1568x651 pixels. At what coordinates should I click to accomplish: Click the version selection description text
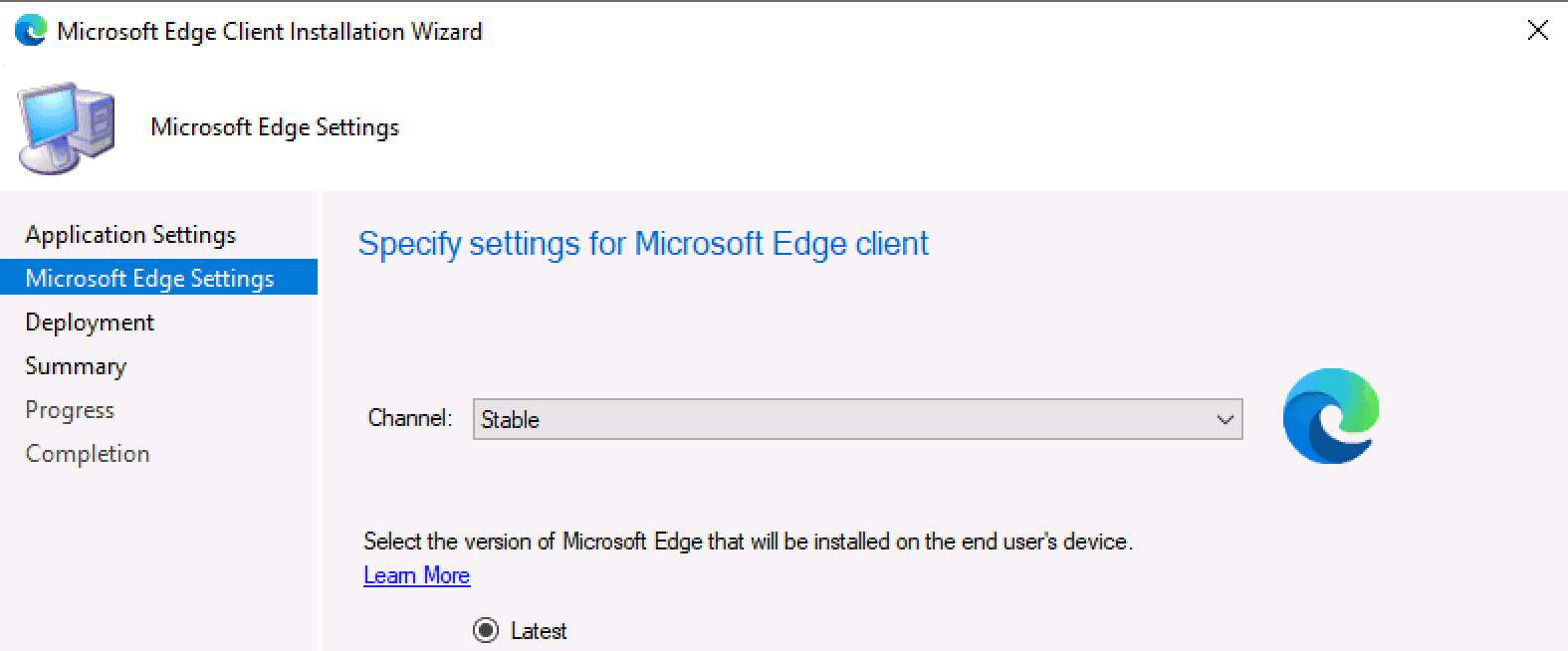click(x=748, y=542)
